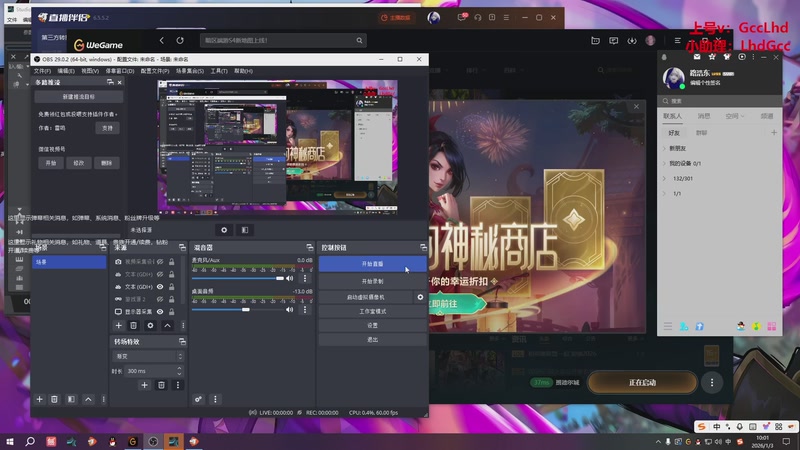Open advanced audio properties gears icon
Image resolution: width=800 pixels, height=450 pixels.
pos(198,399)
